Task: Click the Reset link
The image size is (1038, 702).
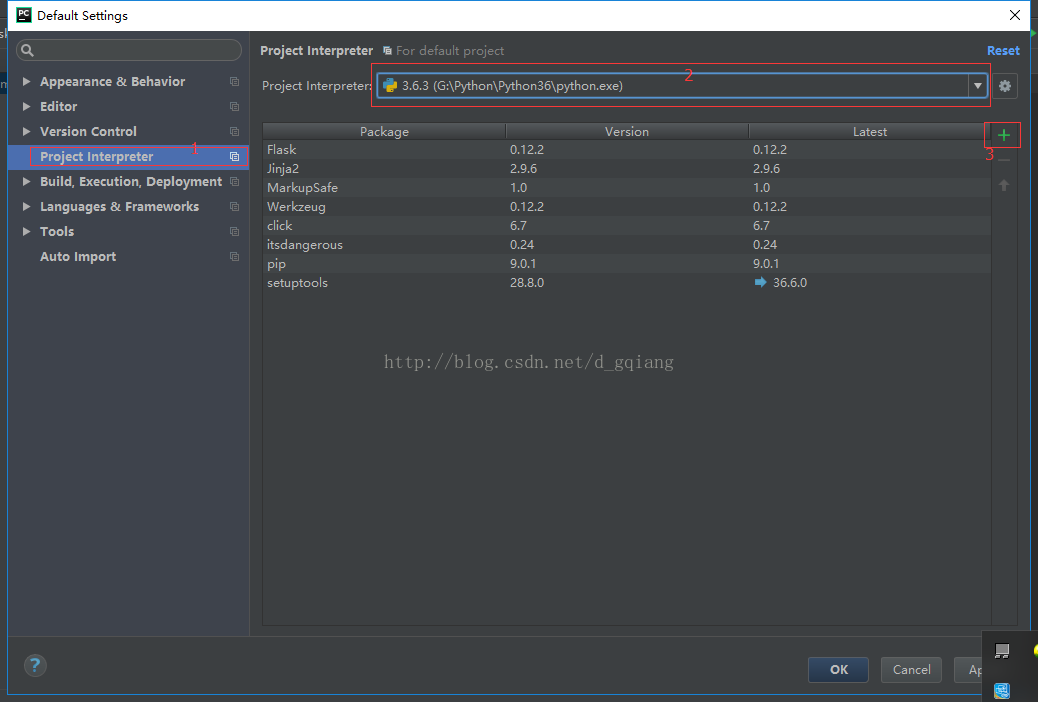Action: [x=1003, y=50]
